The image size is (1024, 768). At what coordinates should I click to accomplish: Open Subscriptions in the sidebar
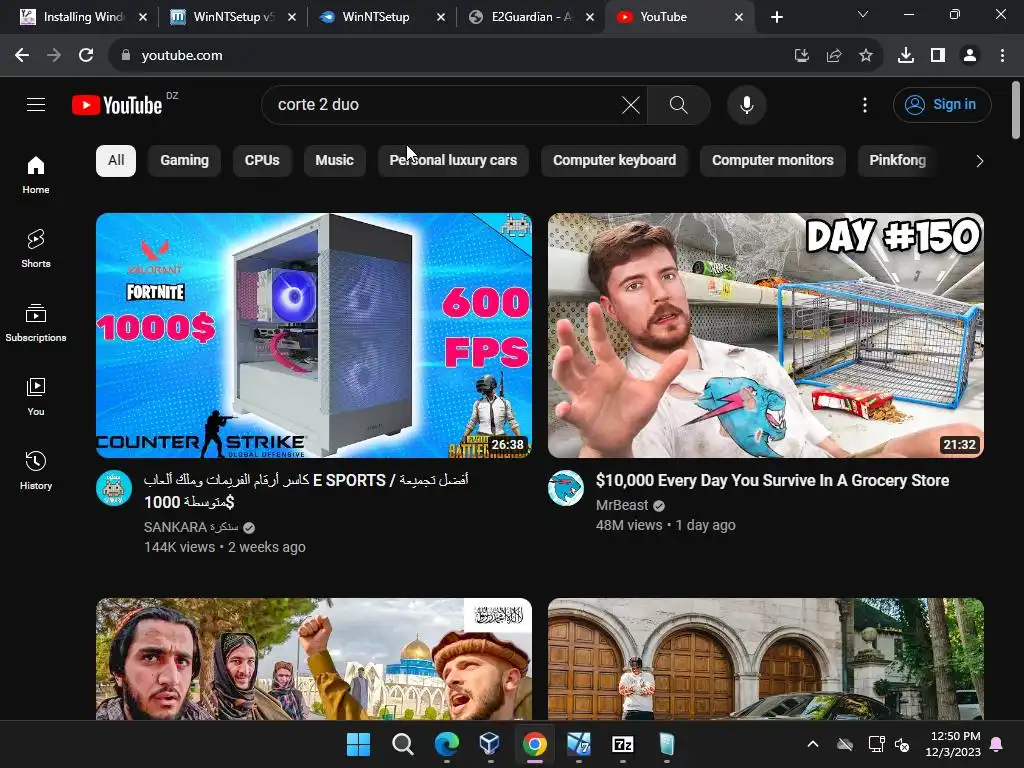(x=36, y=323)
